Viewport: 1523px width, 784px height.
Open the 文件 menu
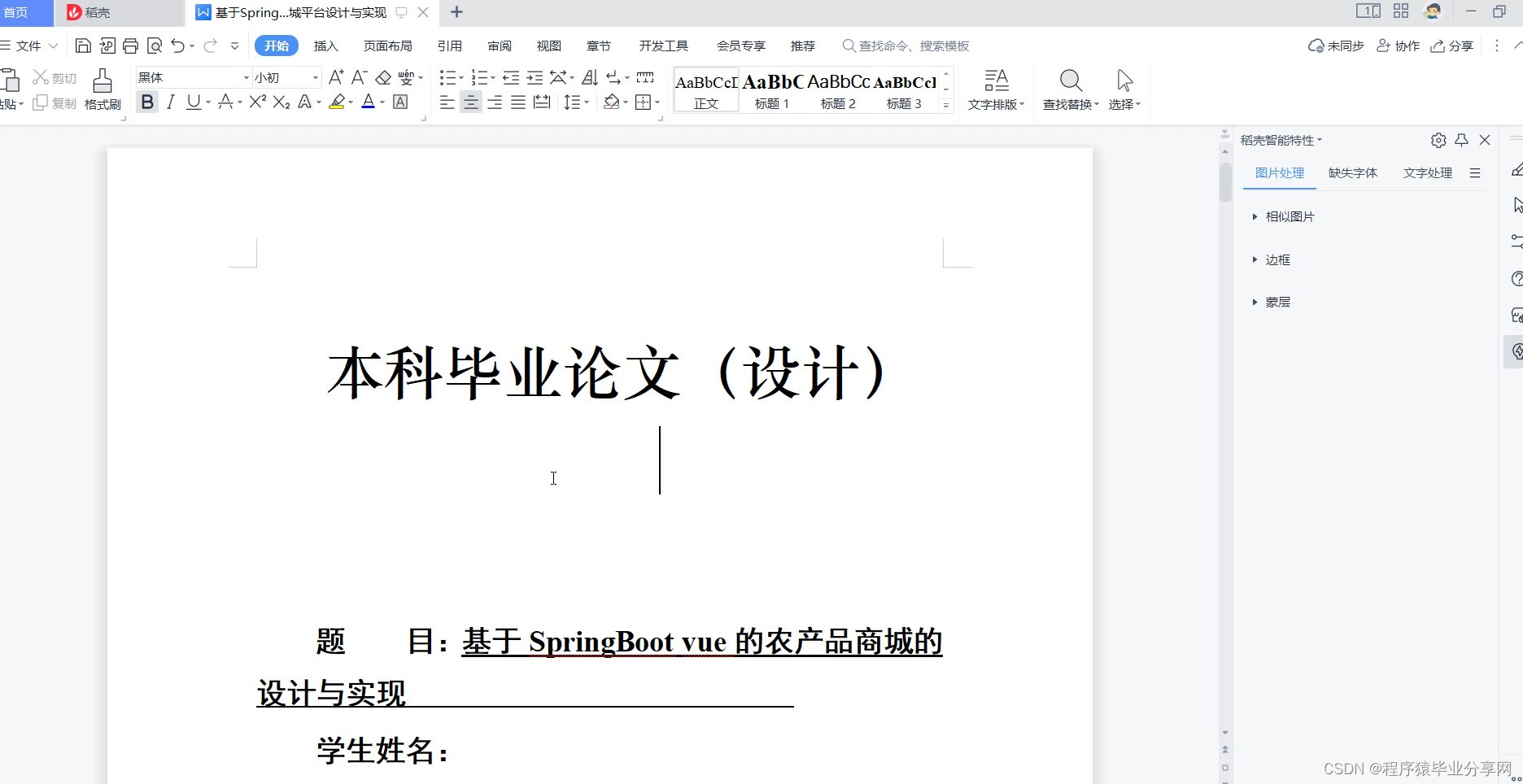(29, 46)
